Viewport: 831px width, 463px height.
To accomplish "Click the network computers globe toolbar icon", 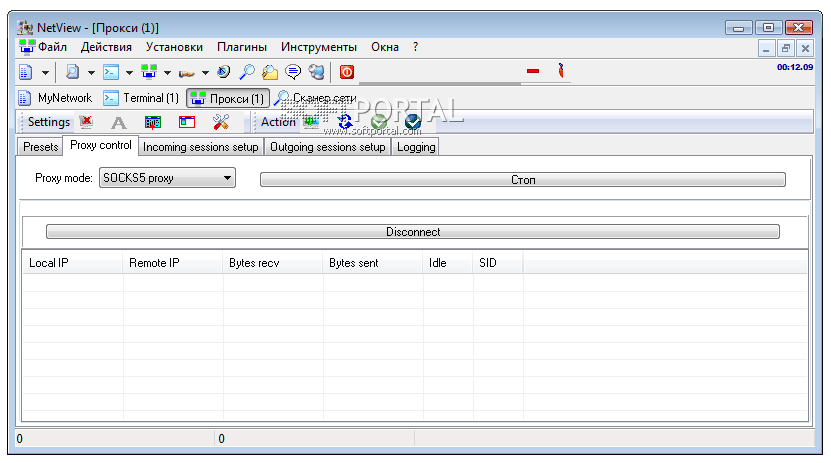I will coord(316,72).
